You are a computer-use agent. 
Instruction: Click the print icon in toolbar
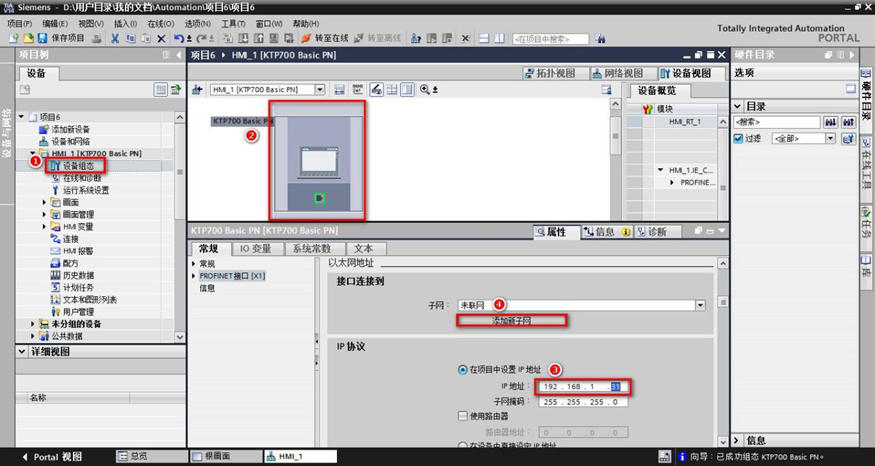tap(97, 39)
